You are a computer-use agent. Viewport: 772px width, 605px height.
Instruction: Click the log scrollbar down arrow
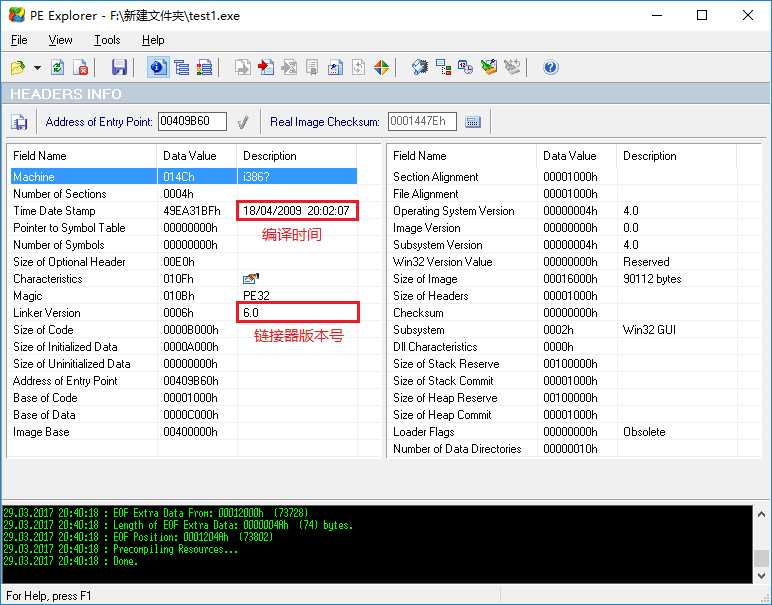762,575
